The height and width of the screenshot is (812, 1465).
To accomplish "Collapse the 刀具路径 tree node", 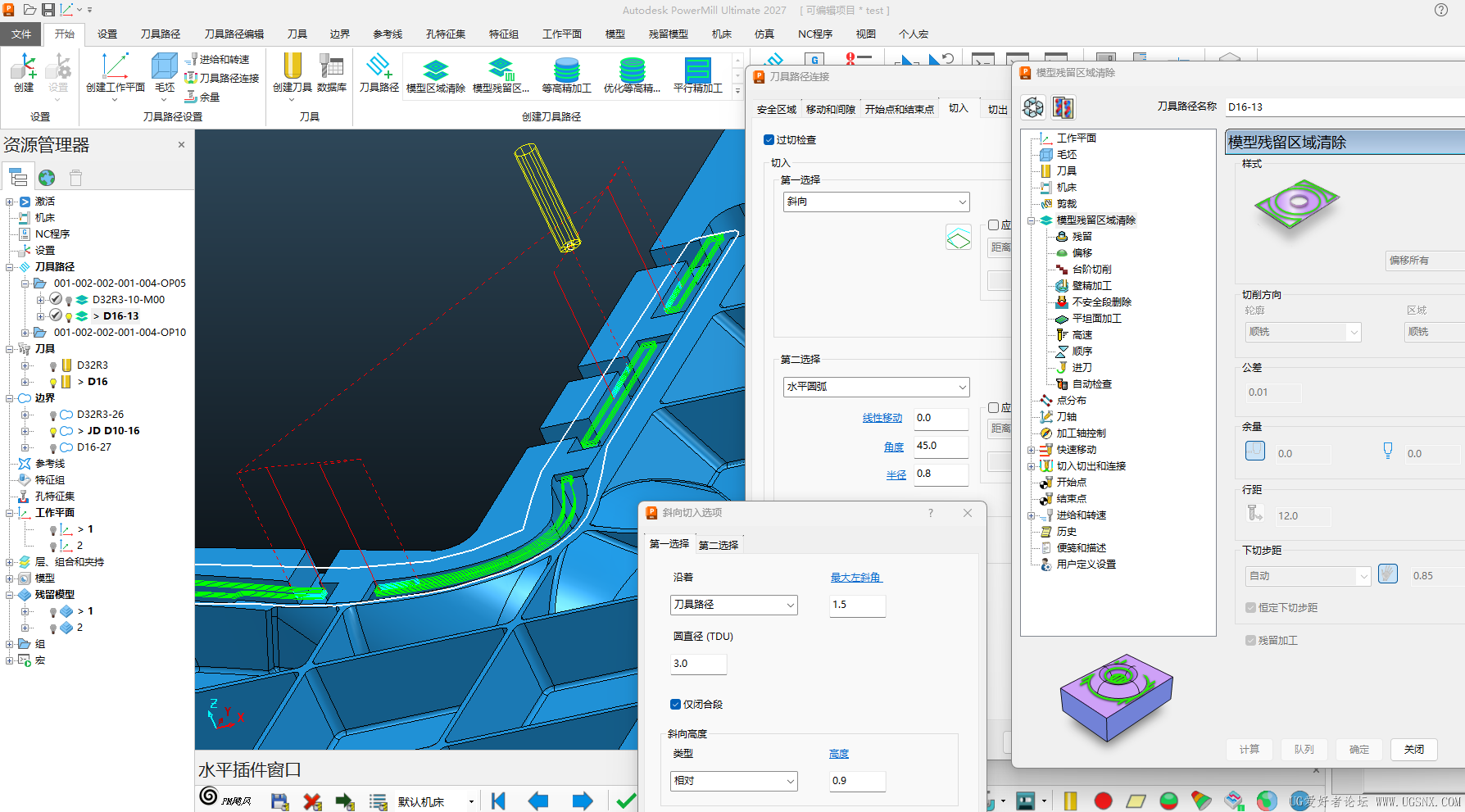I will pos(10,267).
